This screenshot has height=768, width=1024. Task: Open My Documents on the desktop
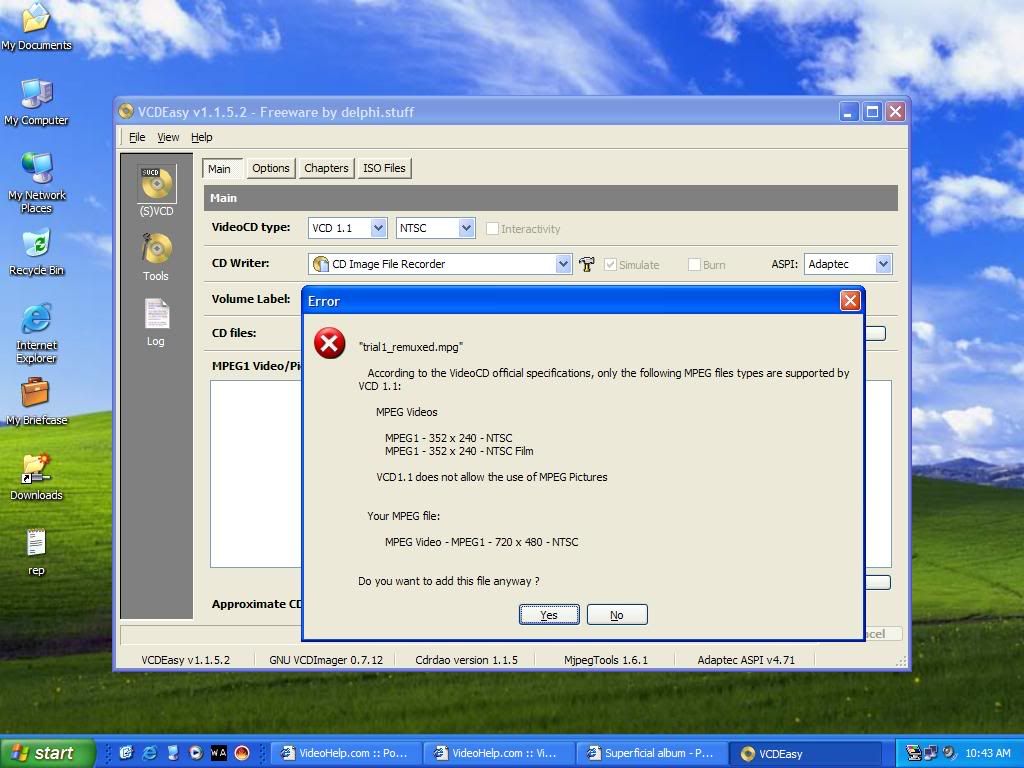click(37, 27)
